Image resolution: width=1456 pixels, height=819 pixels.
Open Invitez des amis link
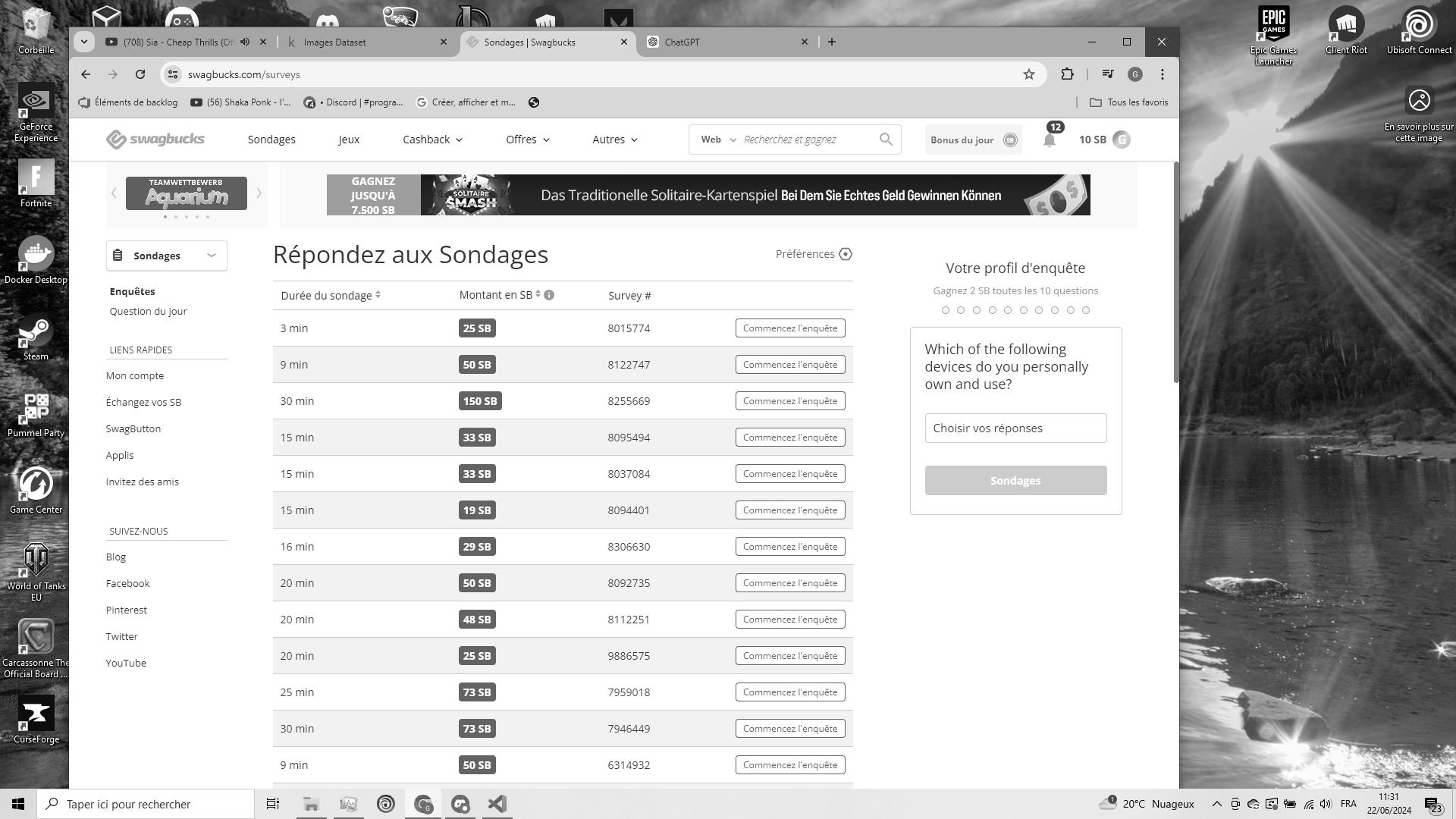pyautogui.click(x=142, y=482)
